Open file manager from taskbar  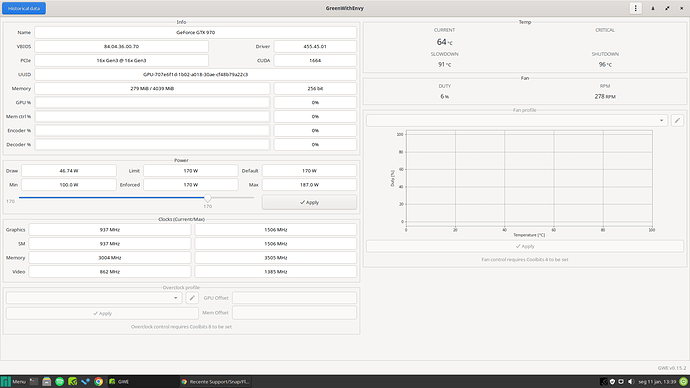[x=47, y=381]
